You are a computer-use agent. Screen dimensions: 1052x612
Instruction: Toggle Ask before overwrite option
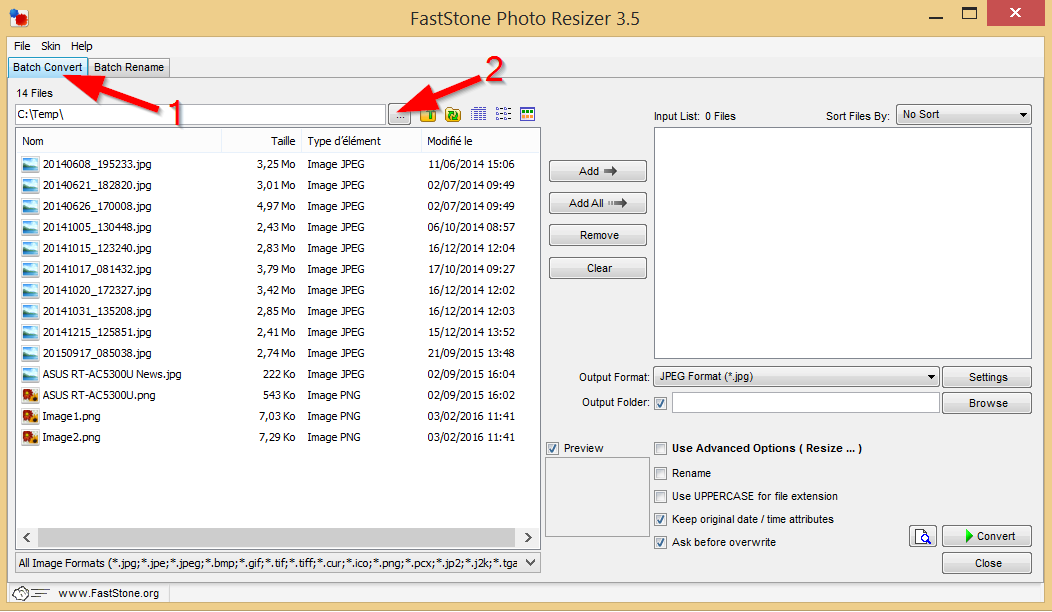point(661,542)
